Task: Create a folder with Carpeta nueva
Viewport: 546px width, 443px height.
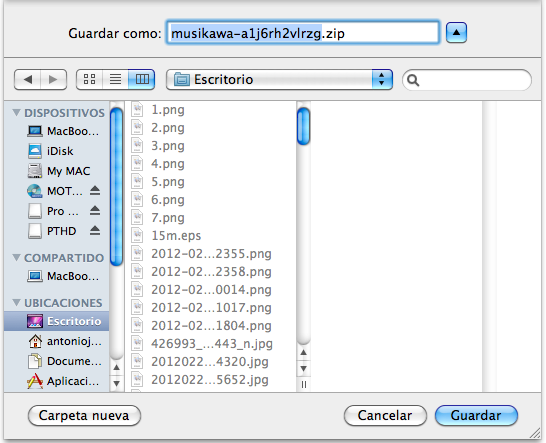Action: coord(84,415)
